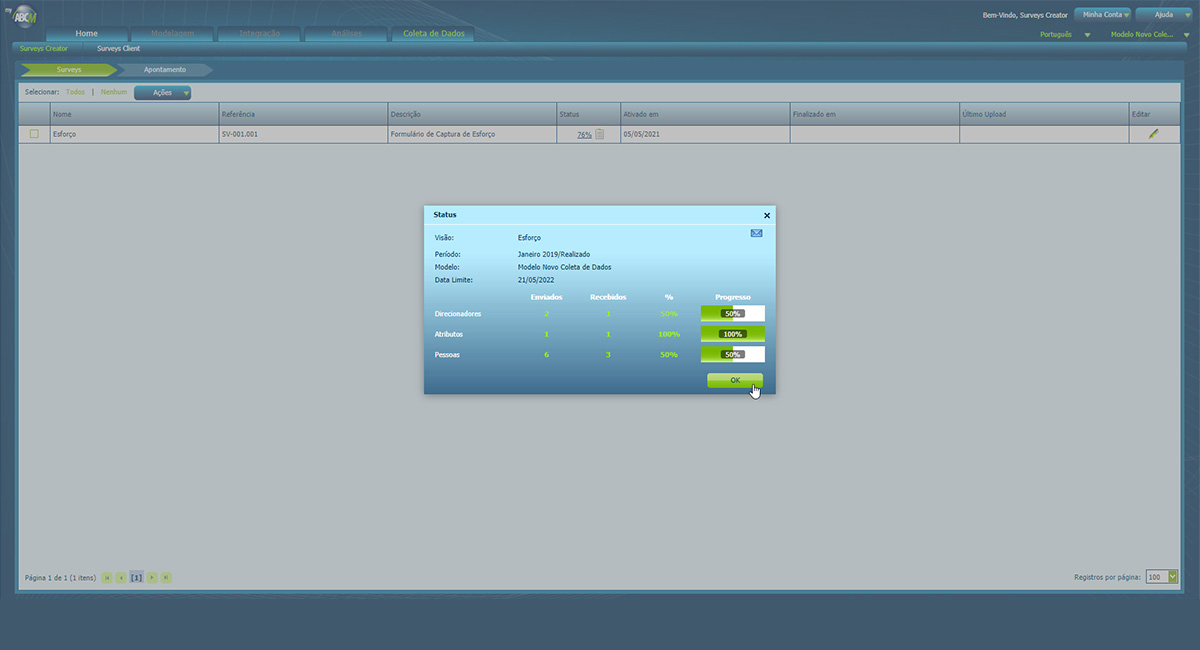Go to previous page pagination icon
The image size is (1200, 650).
121,577
